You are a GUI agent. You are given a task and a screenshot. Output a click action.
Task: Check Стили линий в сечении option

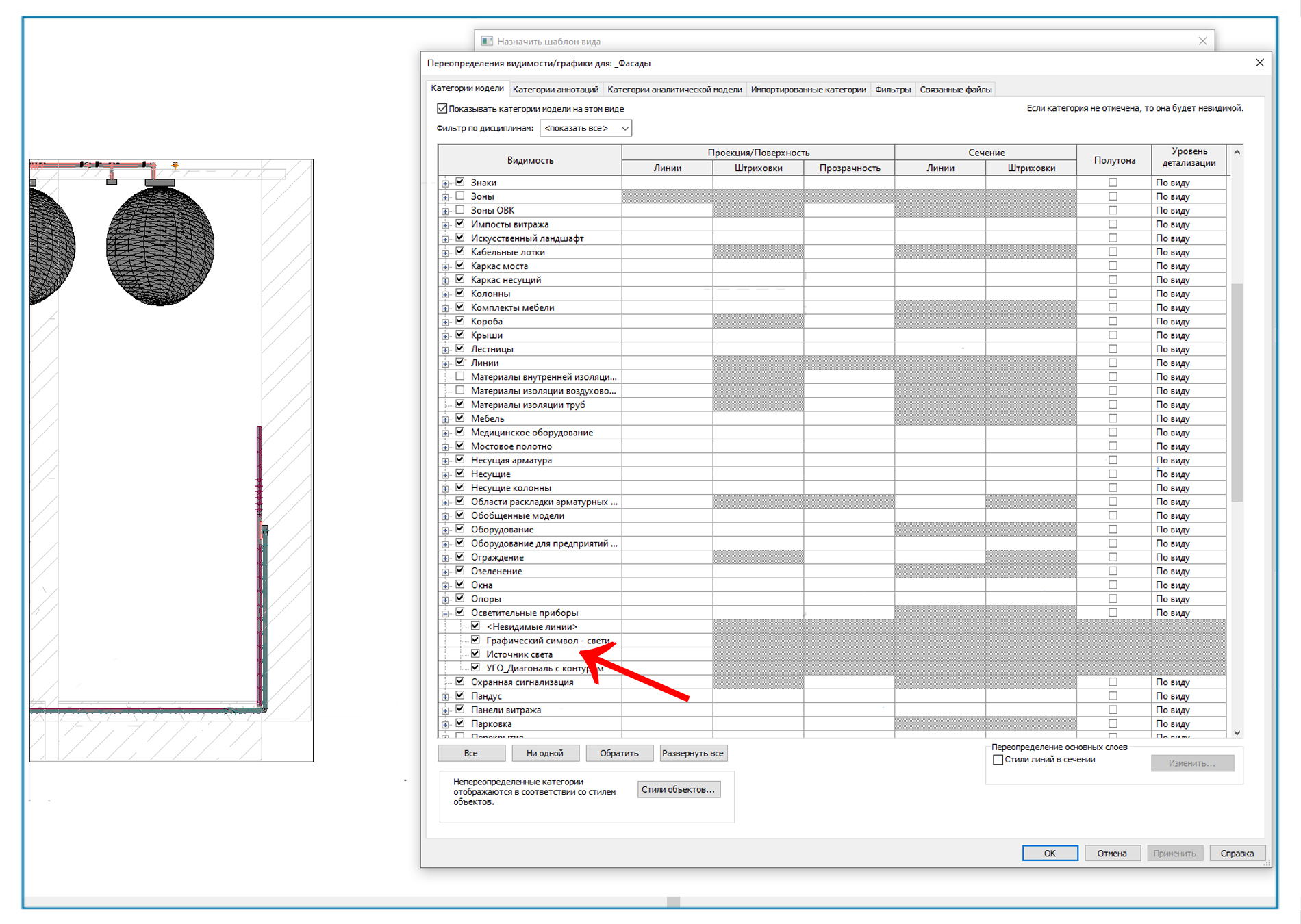pyautogui.click(x=998, y=760)
